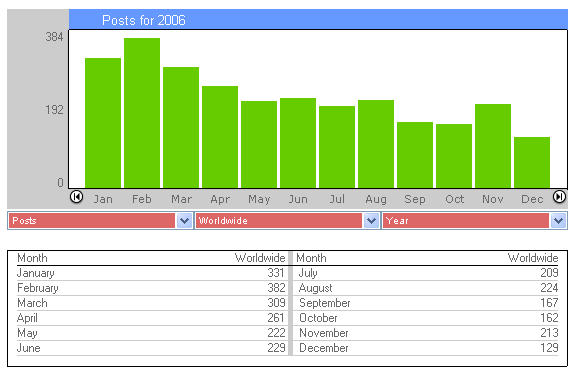This screenshot has height=375, width=576.
Task: Select the June bar in the chart
Action: click(x=298, y=143)
